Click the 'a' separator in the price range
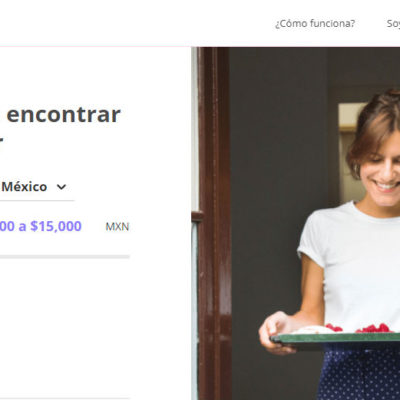400x400 pixels. coord(22,227)
